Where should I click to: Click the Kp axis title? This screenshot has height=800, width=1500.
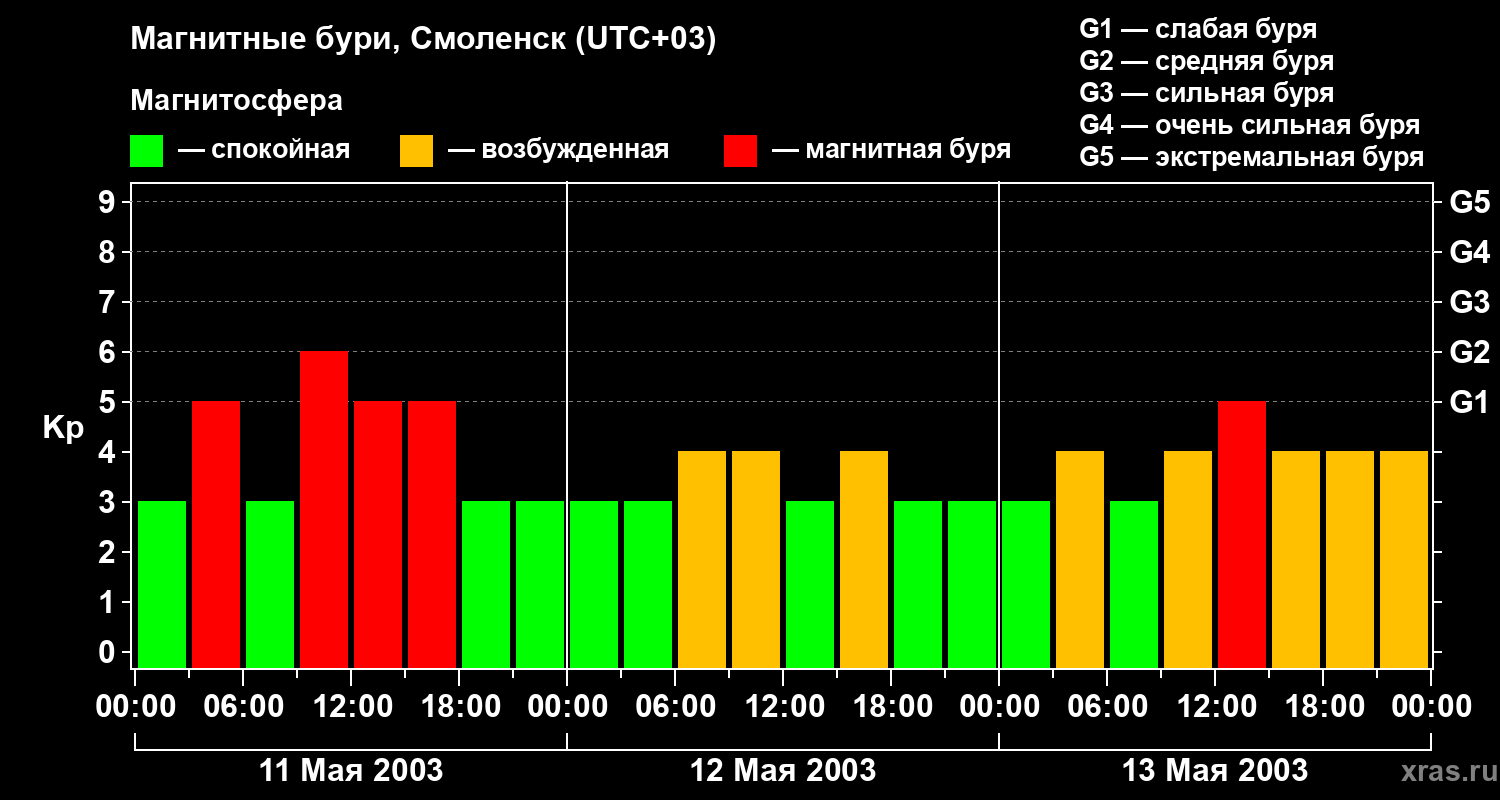(x=63, y=429)
